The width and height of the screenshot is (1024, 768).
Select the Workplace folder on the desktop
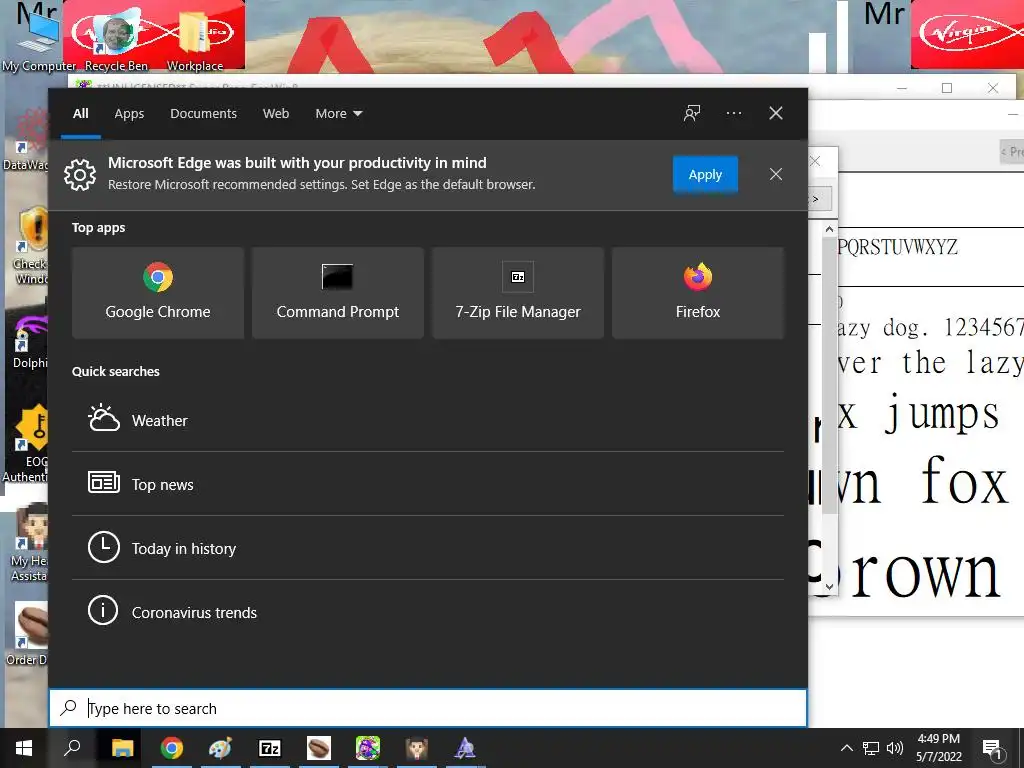click(x=195, y=40)
